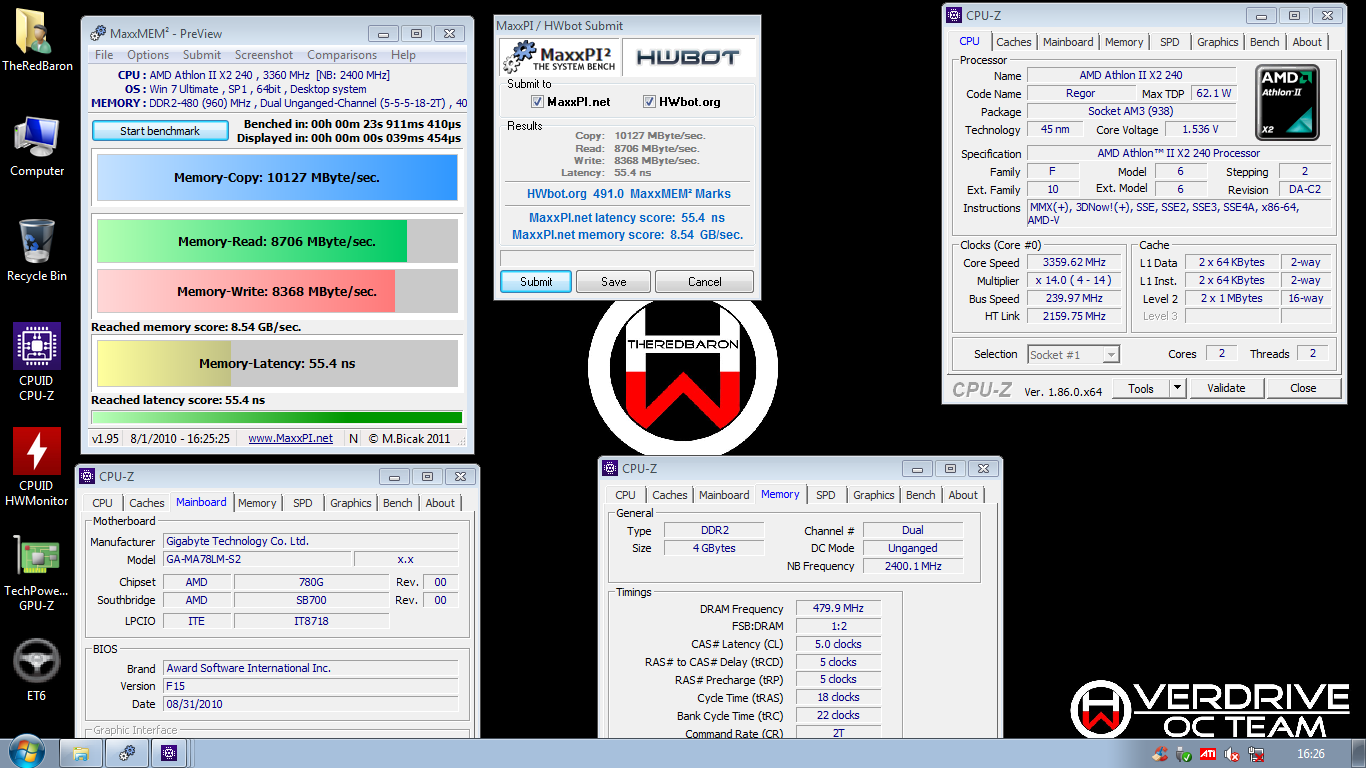Click the Cancel button in submit dialog
Image resolution: width=1366 pixels, height=768 pixels.
point(704,282)
